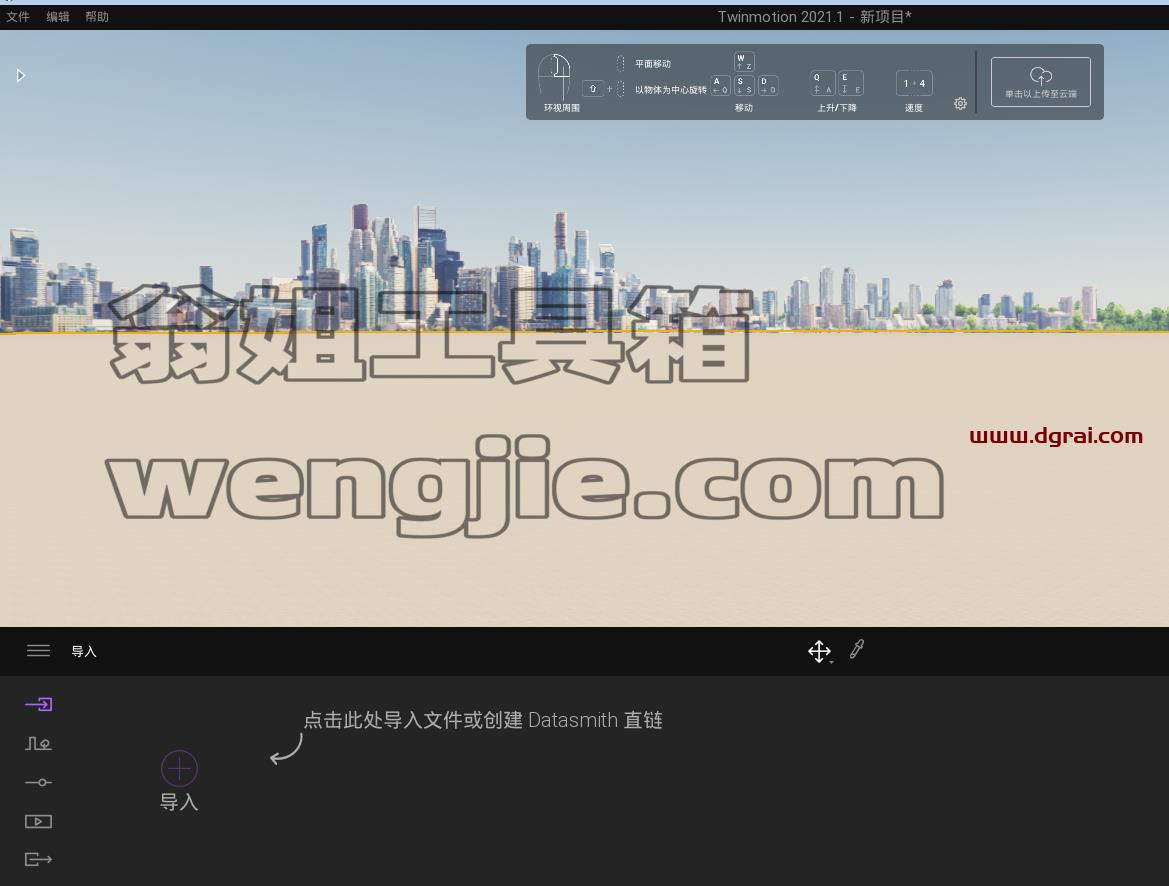Open the Media playback sidebar icon

point(38,821)
